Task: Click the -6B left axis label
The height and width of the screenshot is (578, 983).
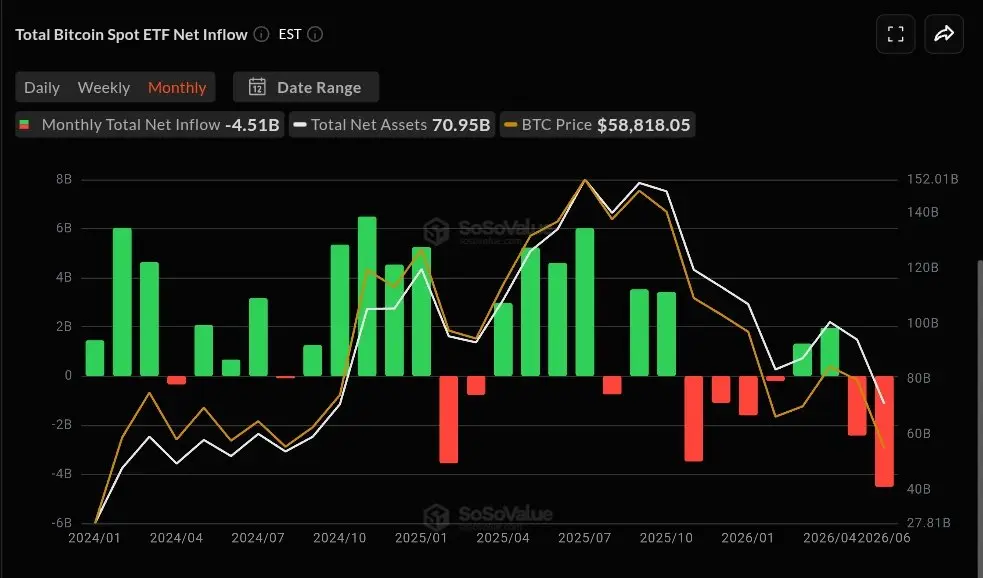Action: pyautogui.click(x=62, y=523)
